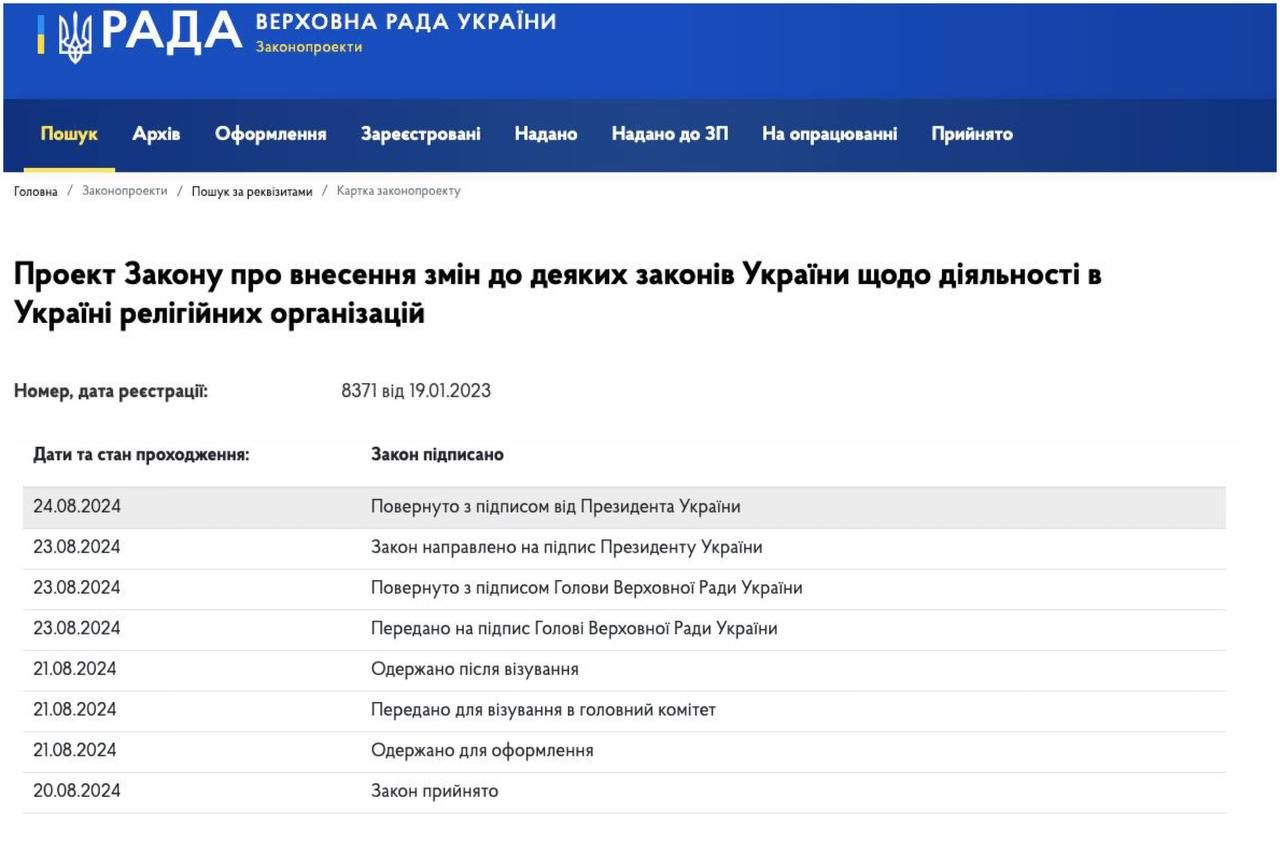The width and height of the screenshot is (1280, 853).
Task: Select the Оформлення navigation tab
Action: click(x=270, y=134)
